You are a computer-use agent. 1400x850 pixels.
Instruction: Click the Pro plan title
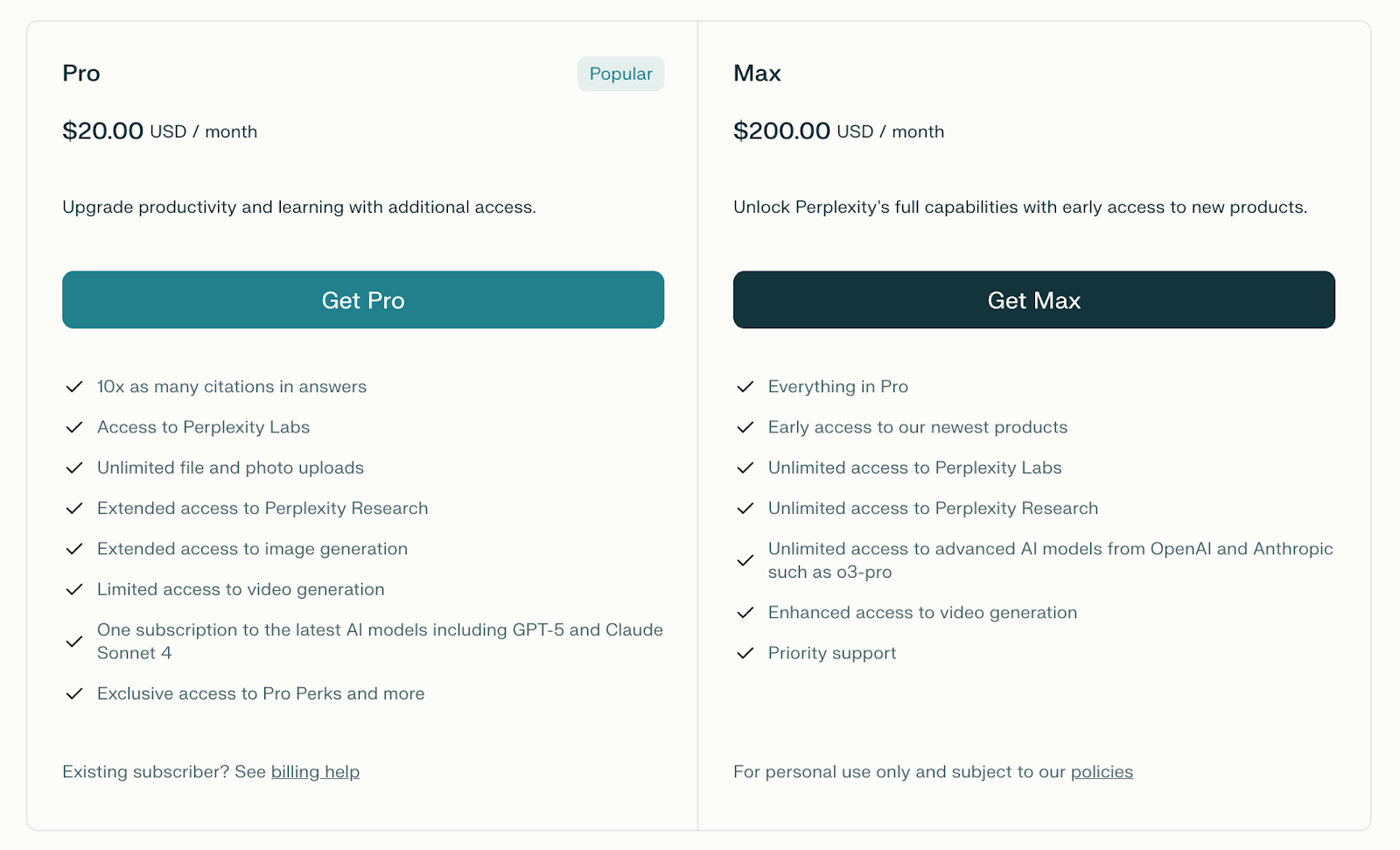(81, 74)
